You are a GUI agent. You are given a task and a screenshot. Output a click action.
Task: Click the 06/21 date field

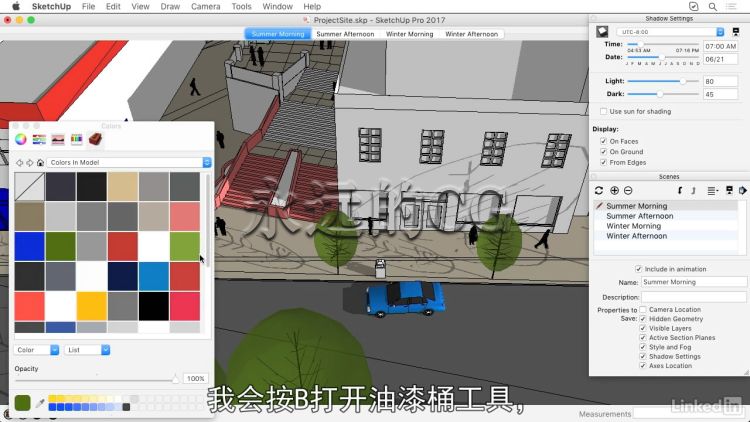click(720, 59)
